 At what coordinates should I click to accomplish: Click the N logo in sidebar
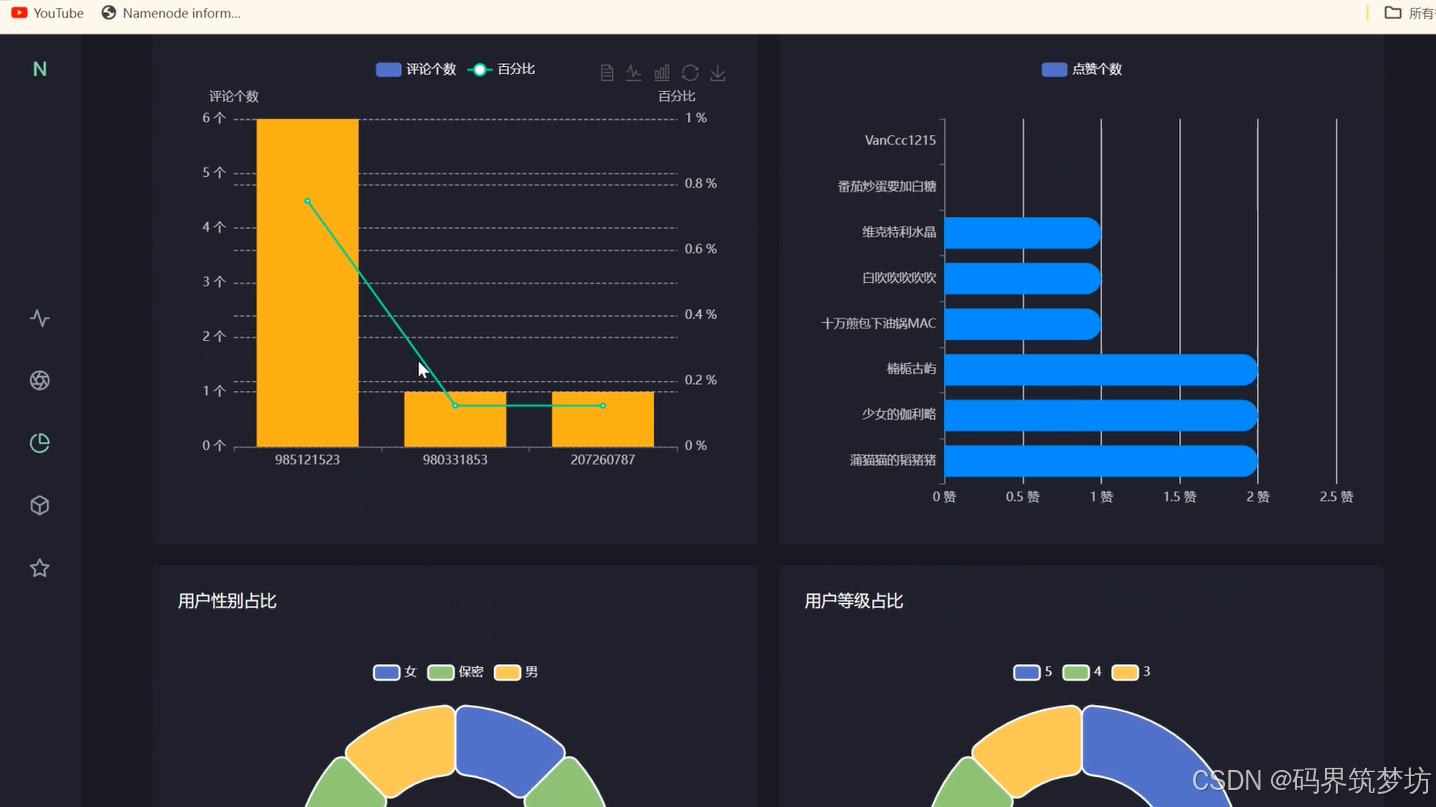(40, 69)
